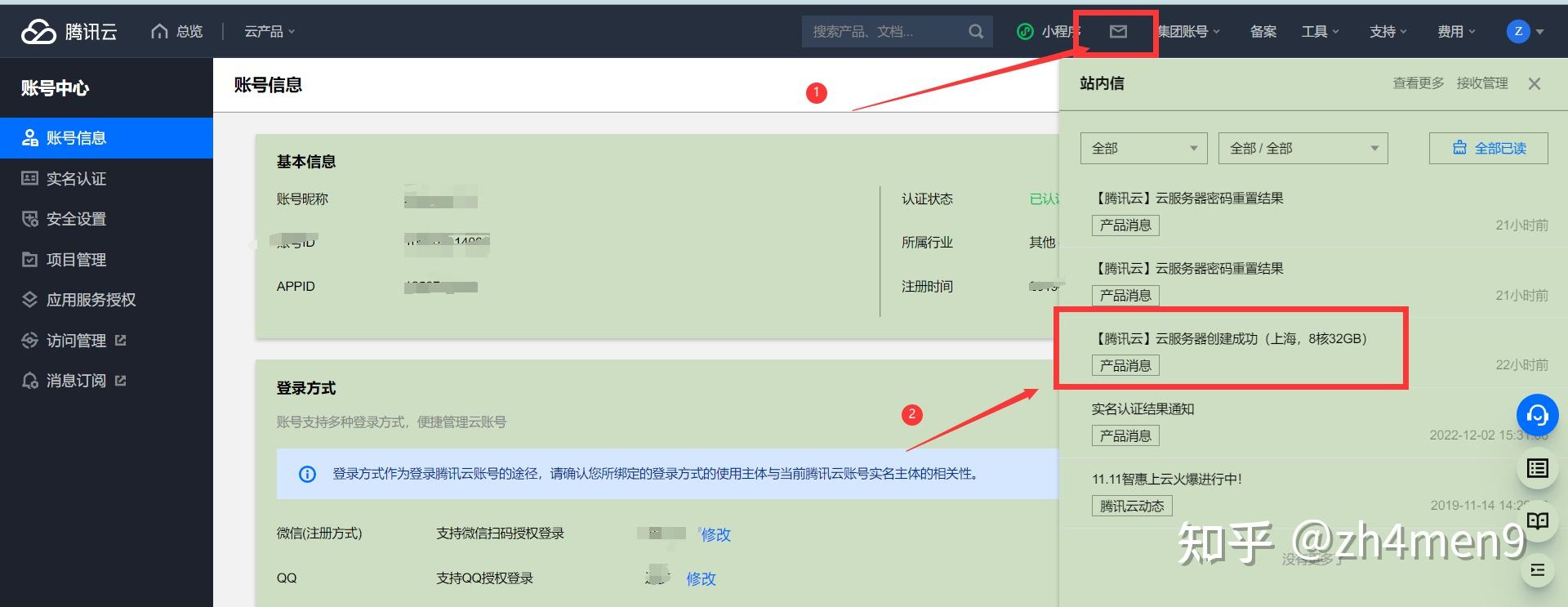Screen dimensions: 1568x607
Task: Click the floating collapse menu icon
Action: [1538, 570]
